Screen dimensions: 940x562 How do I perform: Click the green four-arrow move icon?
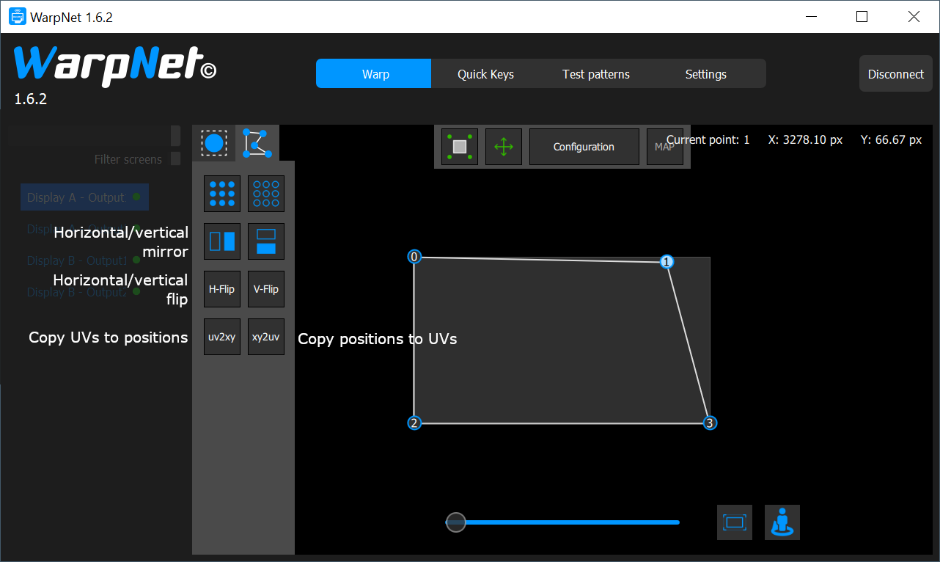pos(504,147)
